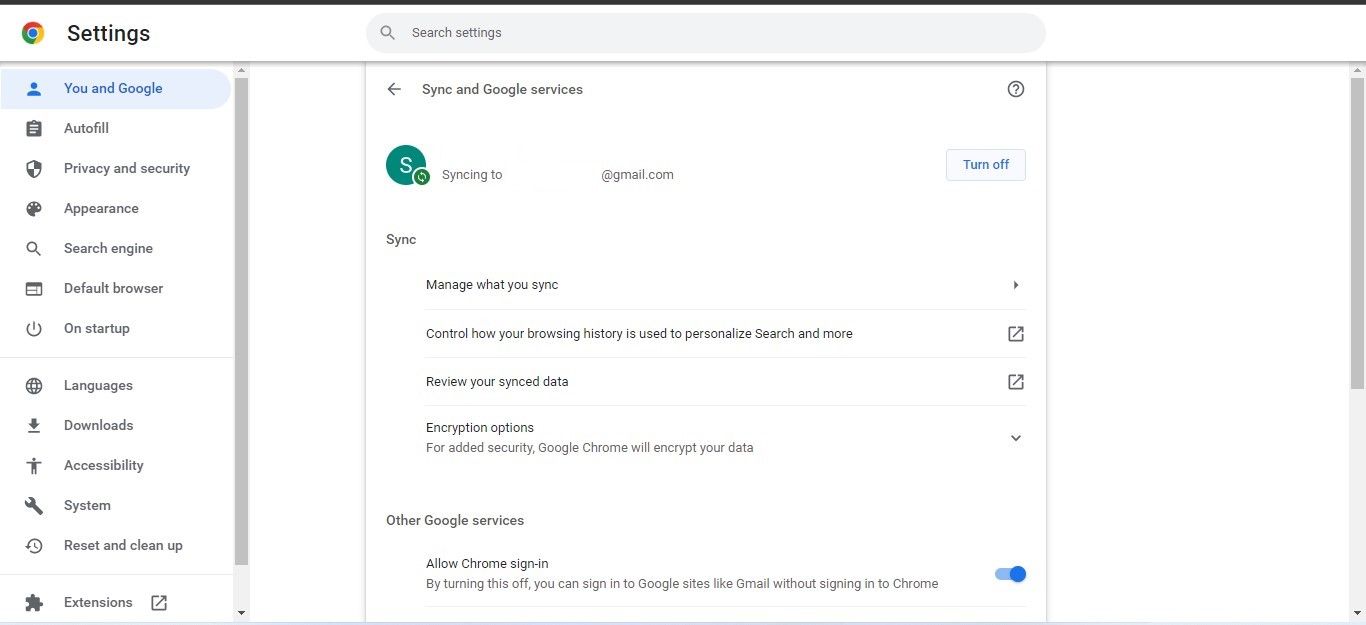Click Review your synced data text
Screen dimensions: 1366x625
497,382
